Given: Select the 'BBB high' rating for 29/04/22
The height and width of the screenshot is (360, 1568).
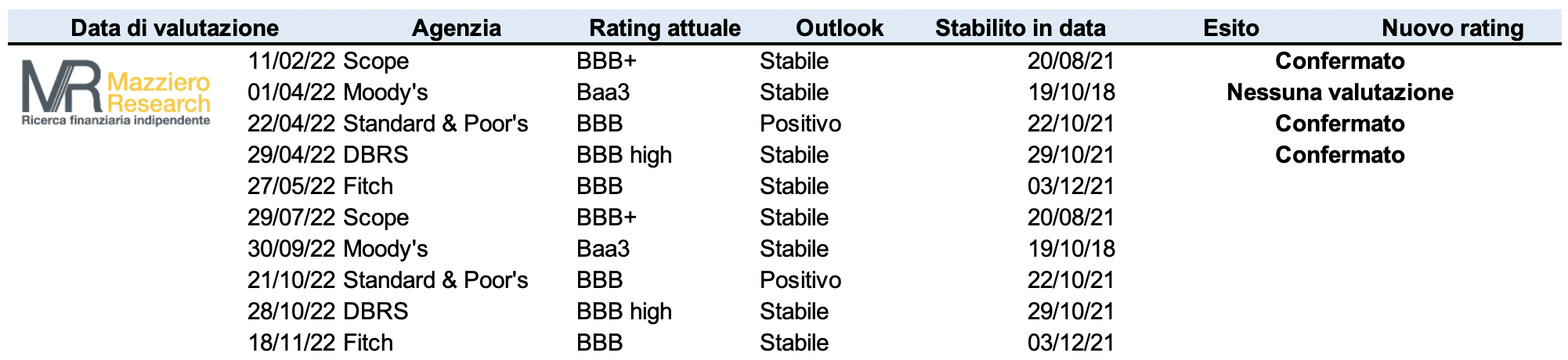Looking at the screenshot, I should click(624, 155).
